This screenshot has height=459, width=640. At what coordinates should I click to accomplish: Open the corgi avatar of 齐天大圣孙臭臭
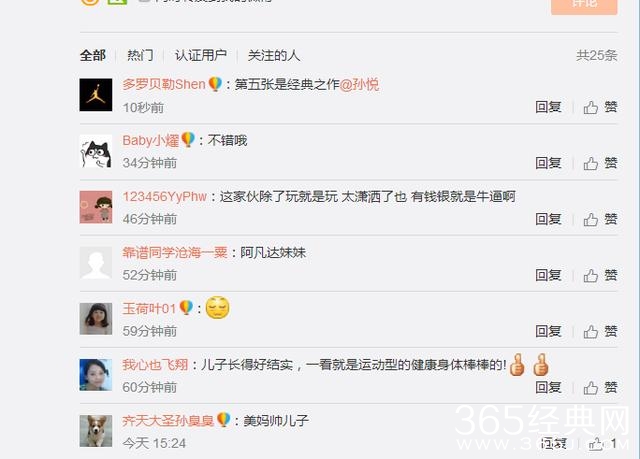pos(96,431)
